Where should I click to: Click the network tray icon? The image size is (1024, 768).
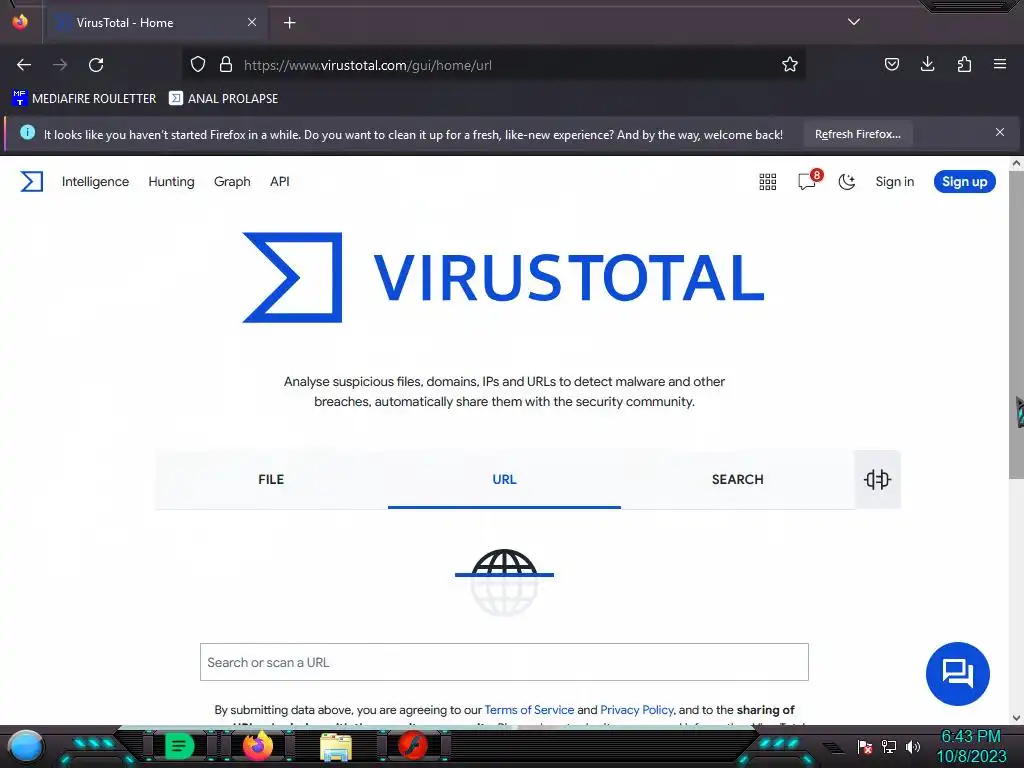[889, 746]
